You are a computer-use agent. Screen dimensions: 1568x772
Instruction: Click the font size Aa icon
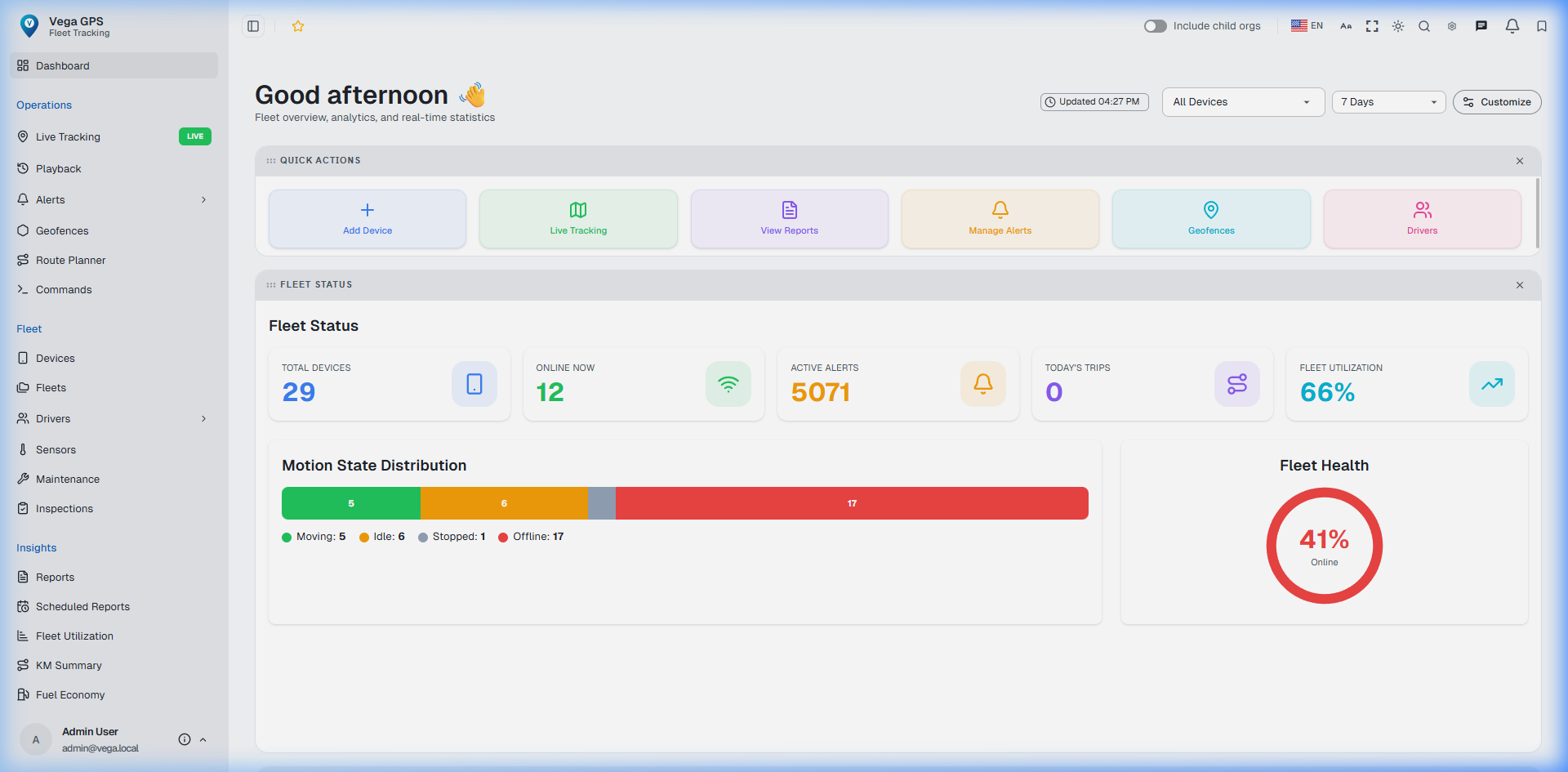(1346, 26)
